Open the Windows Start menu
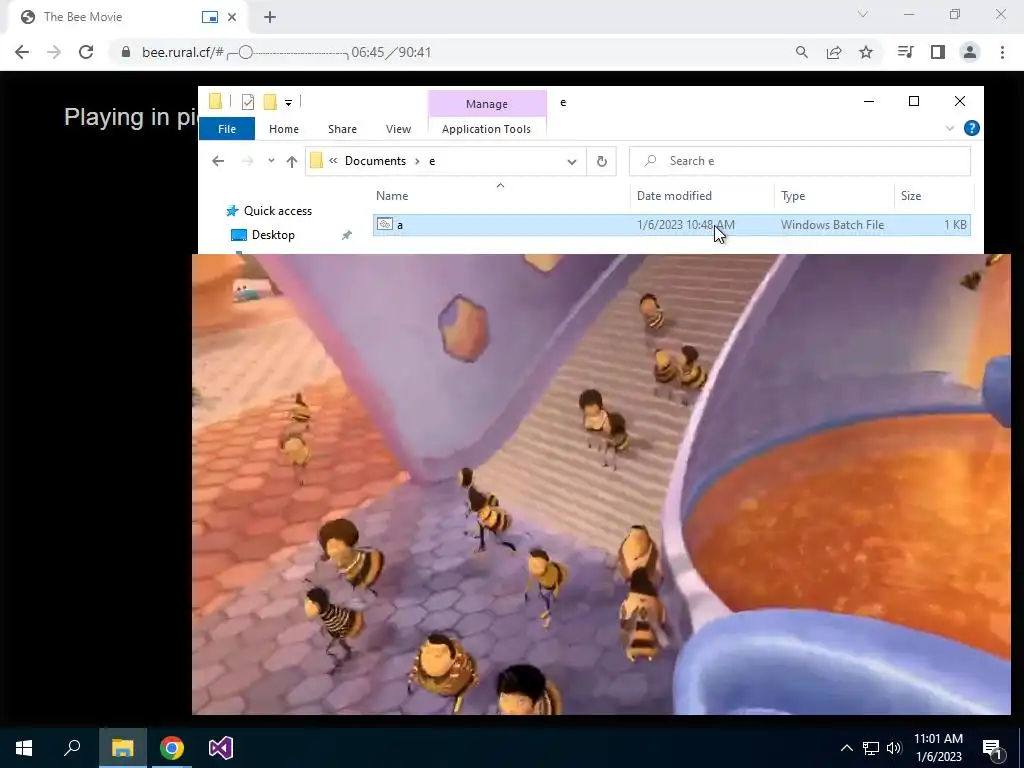 point(24,748)
